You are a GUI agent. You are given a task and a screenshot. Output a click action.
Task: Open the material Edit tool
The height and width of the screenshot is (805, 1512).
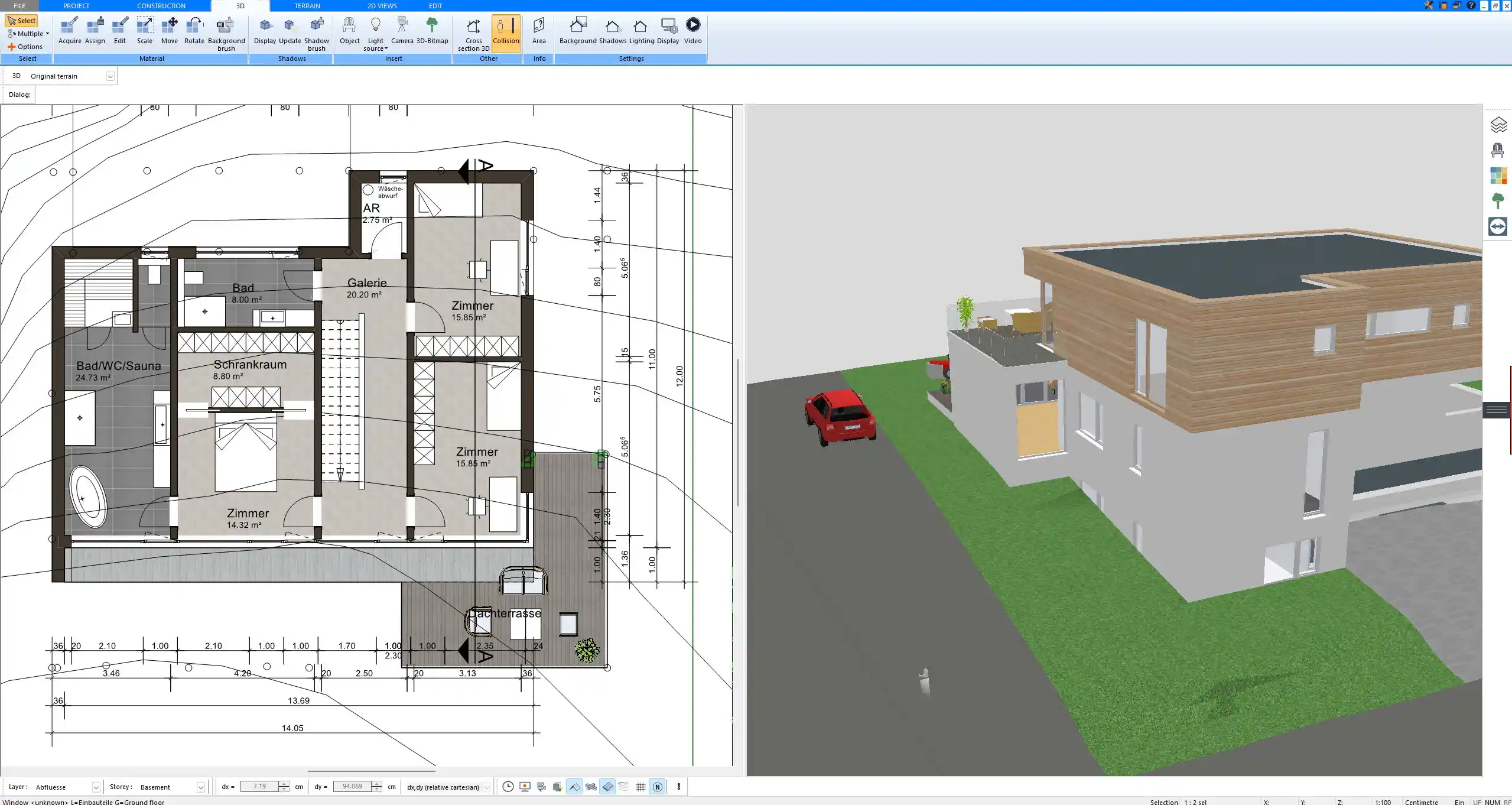point(120,31)
